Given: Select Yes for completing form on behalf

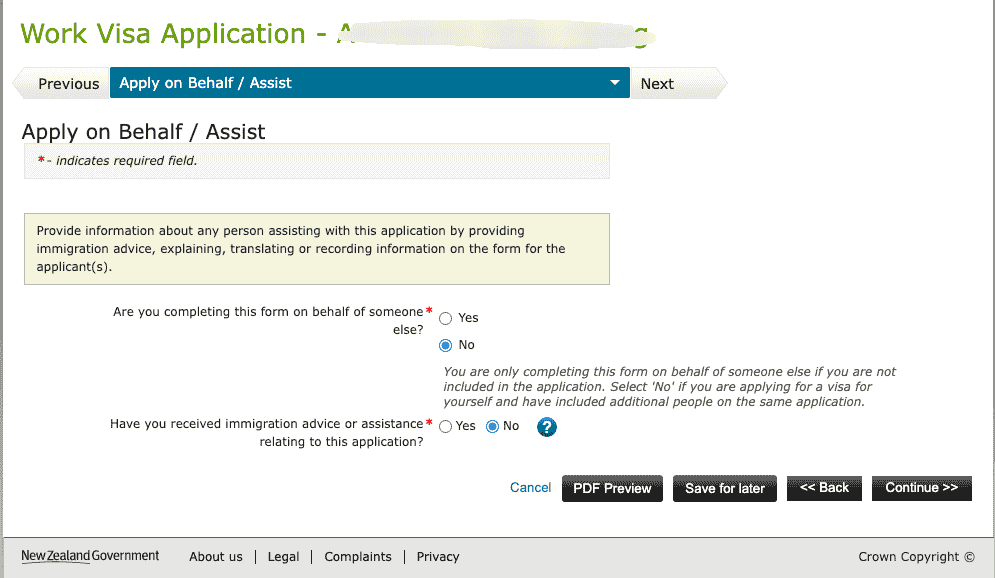Looking at the screenshot, I should click(x=445, y=317).
